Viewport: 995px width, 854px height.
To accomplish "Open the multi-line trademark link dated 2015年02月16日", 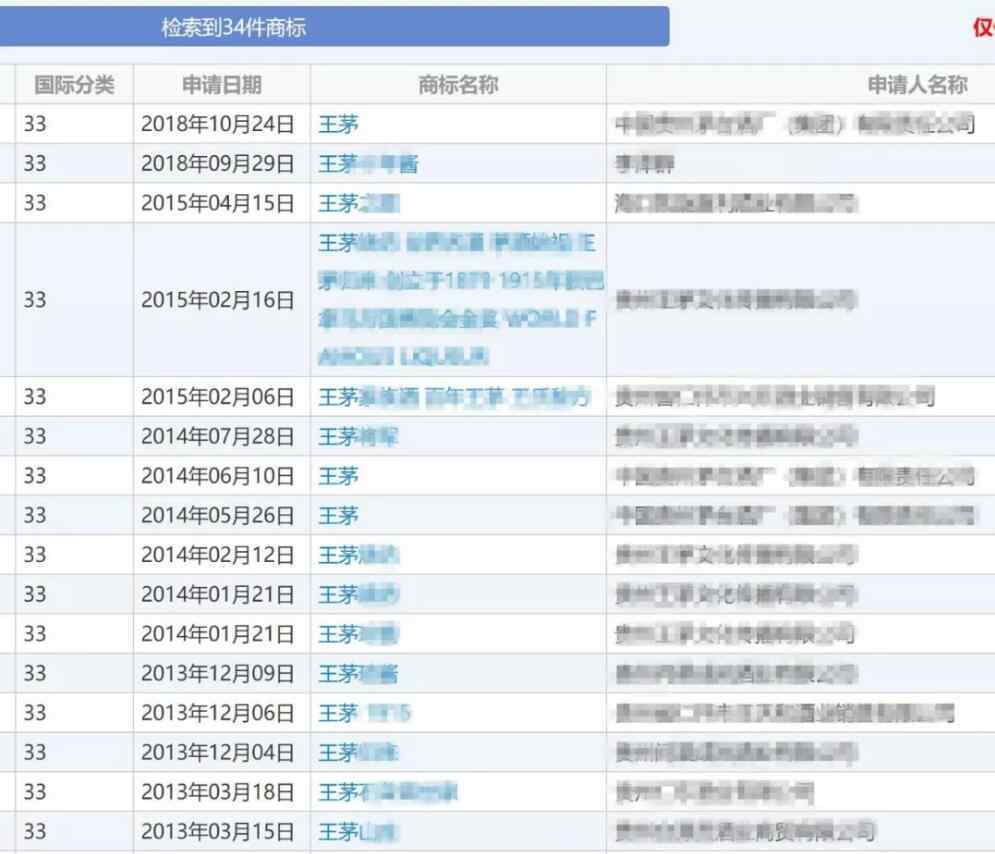I will coord(460,299).
